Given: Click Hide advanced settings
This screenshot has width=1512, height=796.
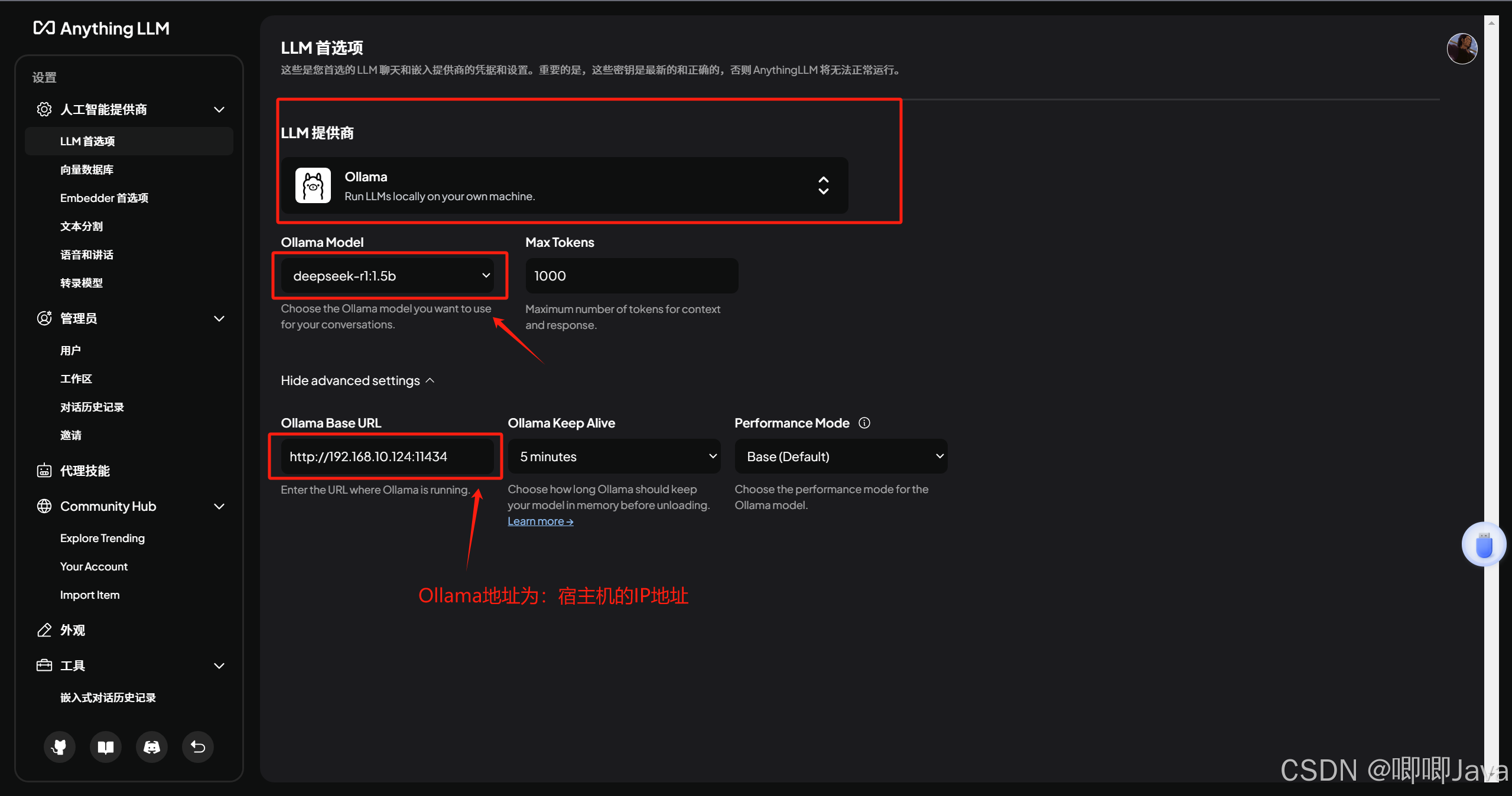Looking at the screenshot, I should 357,380.
